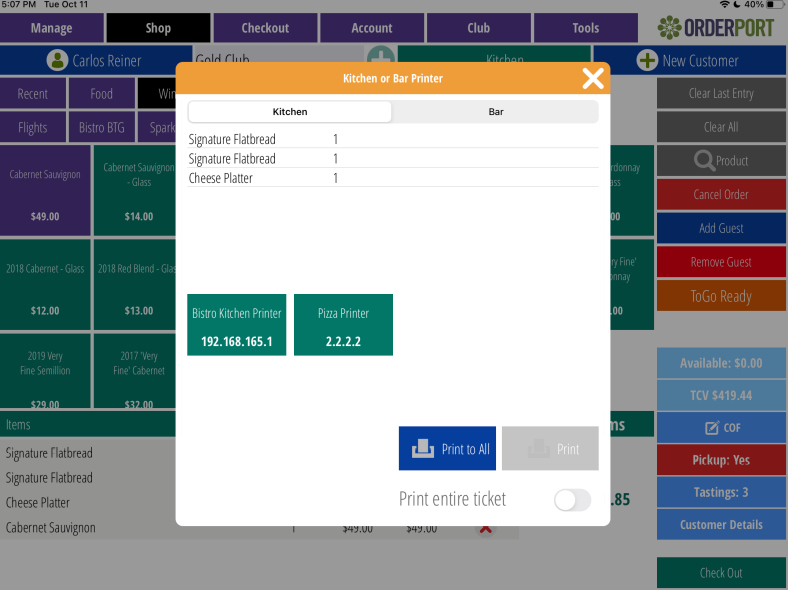The height and width of the screenshot is (590, 788).
Task: Click the green plus icon beside Gold Club
Action: tap(381, 54)
